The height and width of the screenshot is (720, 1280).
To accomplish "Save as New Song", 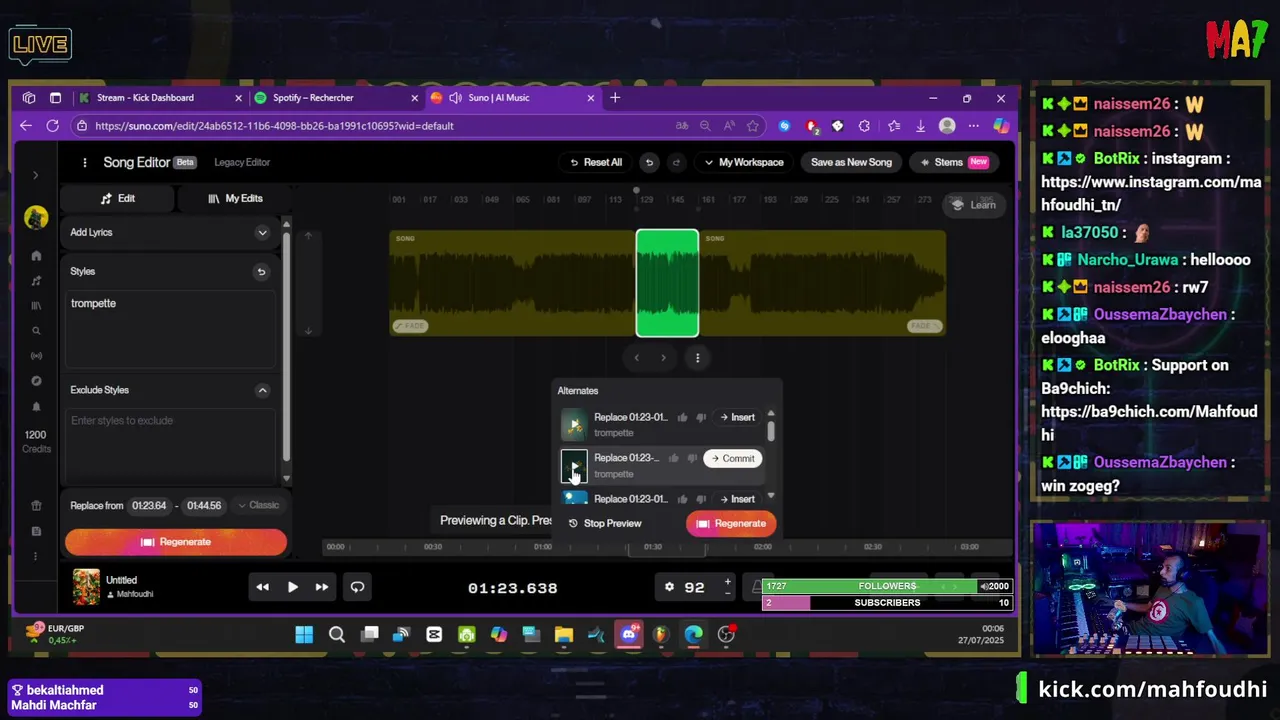I will pos(851,162).
